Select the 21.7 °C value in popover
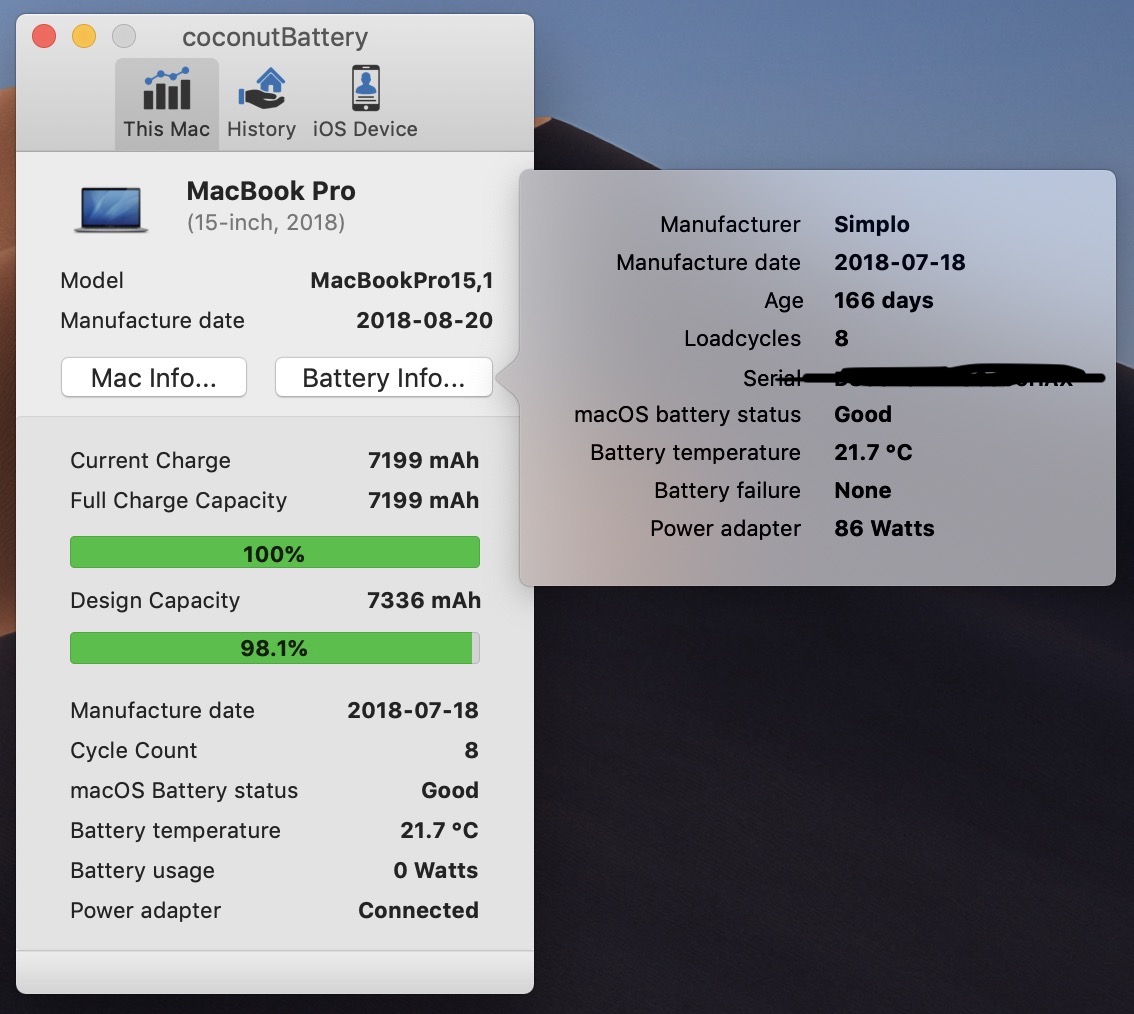Viewport: 1134px width, 1014px height. (874, 452)
